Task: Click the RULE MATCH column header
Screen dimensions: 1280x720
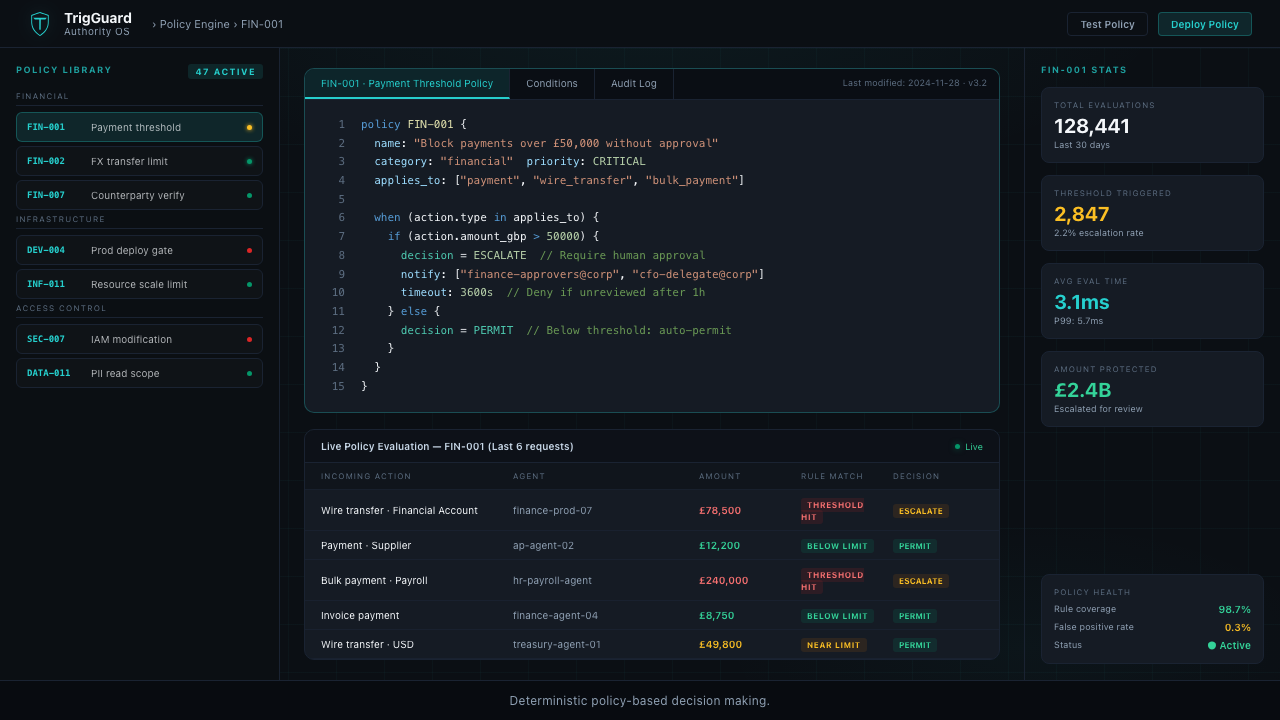Action: pos(832,476)
